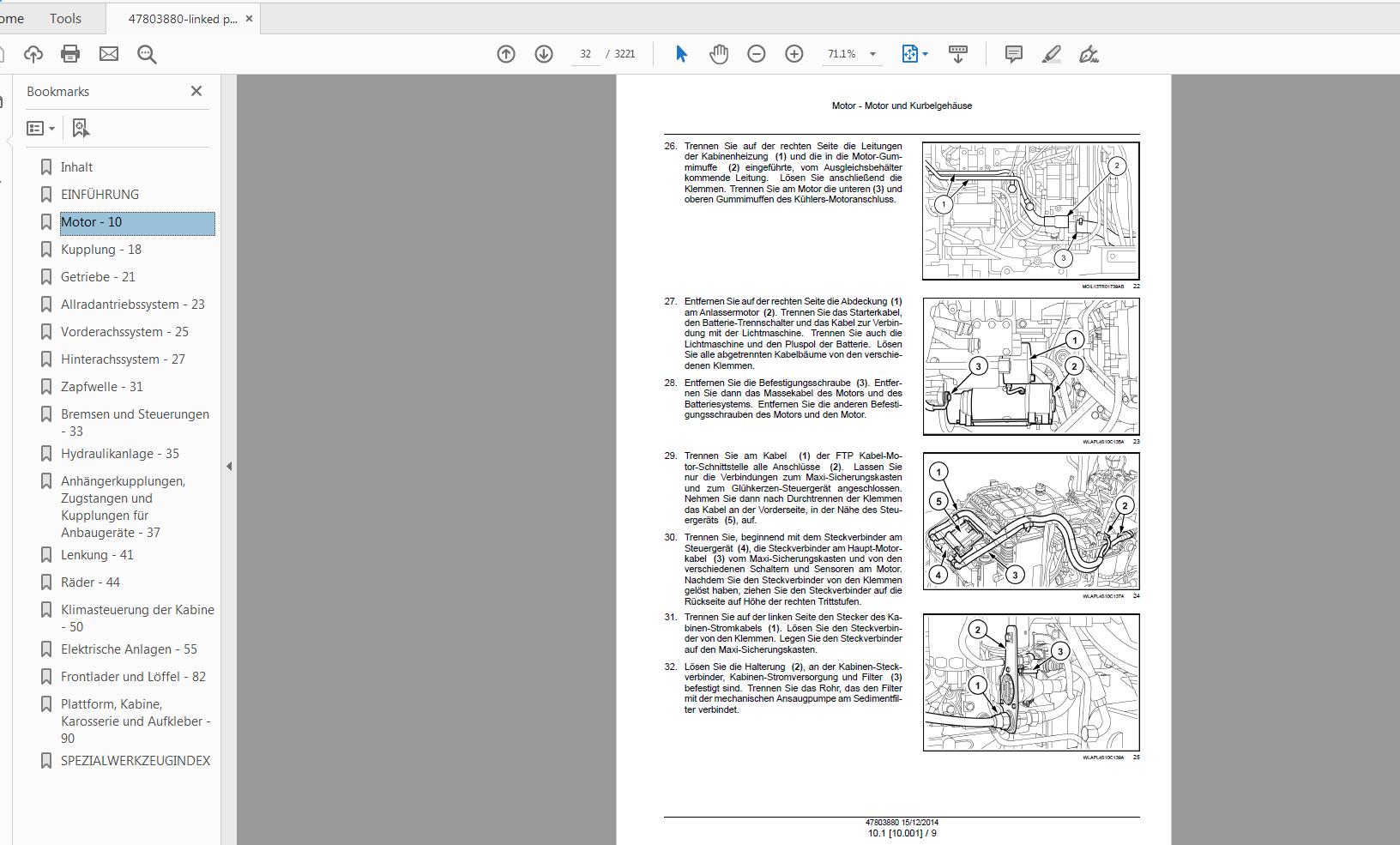Open the find text magnifier tool

(x=147, y=54)
